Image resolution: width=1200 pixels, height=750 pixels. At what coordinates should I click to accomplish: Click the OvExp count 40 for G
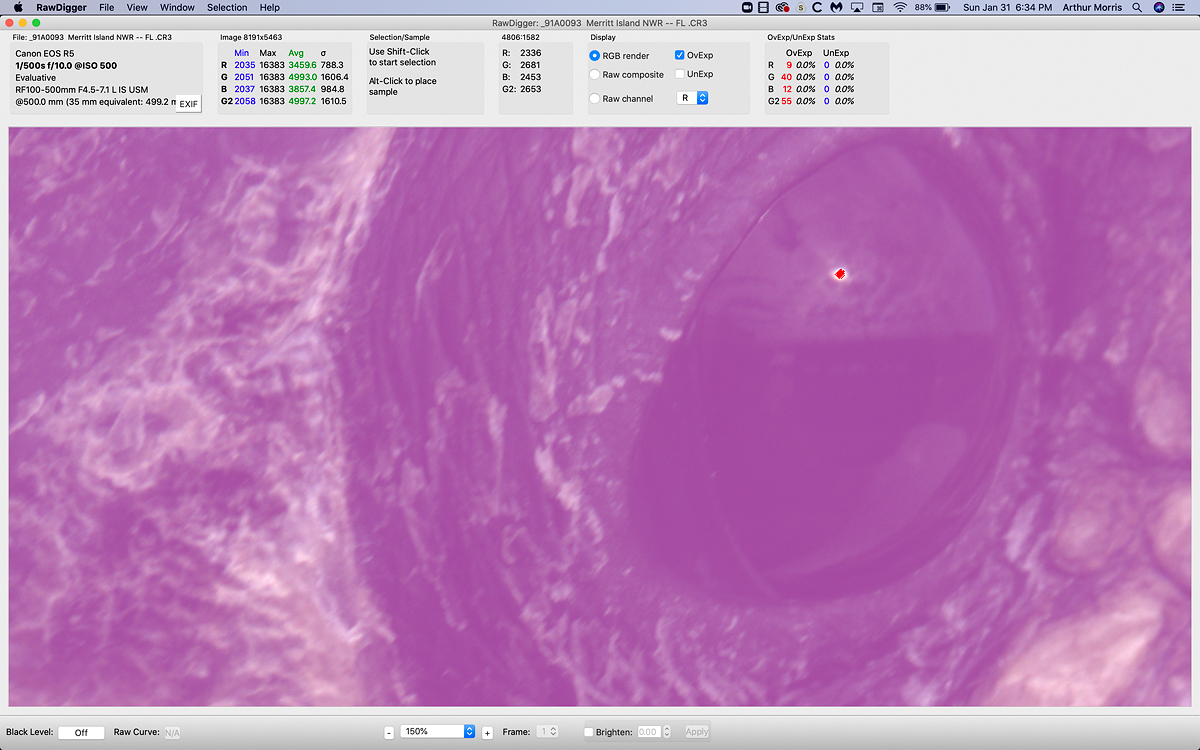[786, 77]
